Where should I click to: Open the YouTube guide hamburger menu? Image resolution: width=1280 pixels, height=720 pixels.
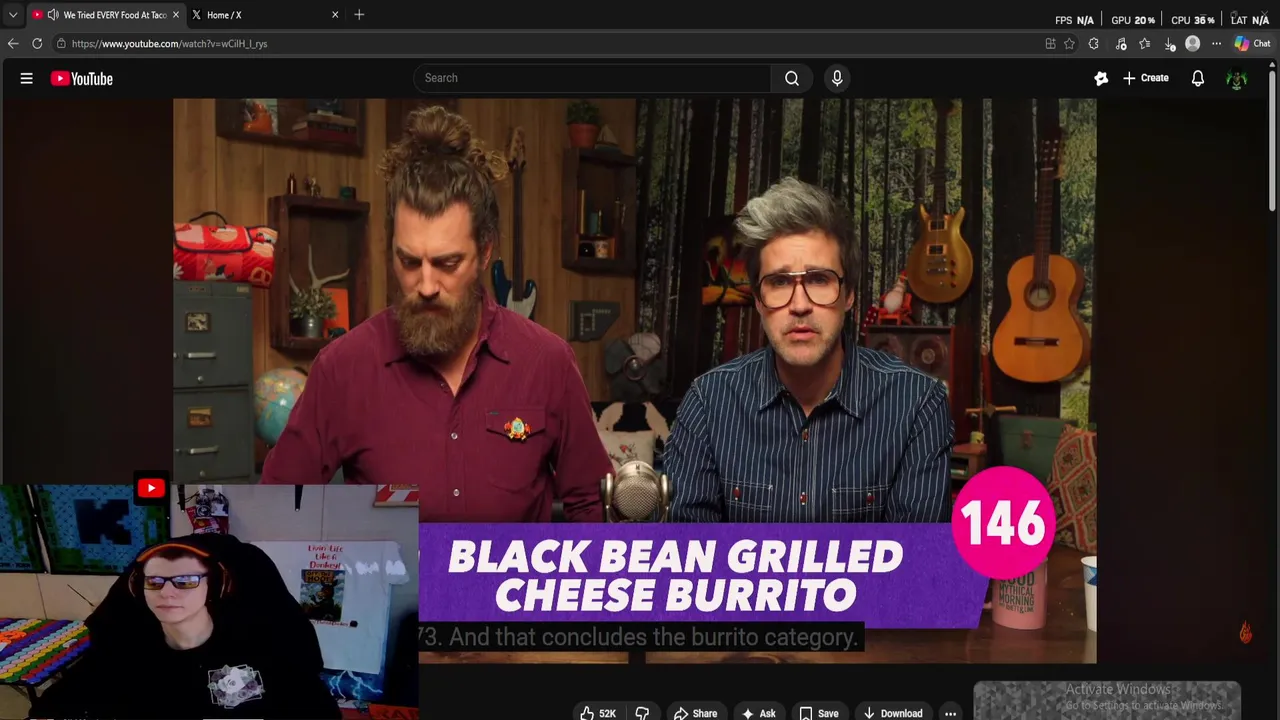pos(27,78)
